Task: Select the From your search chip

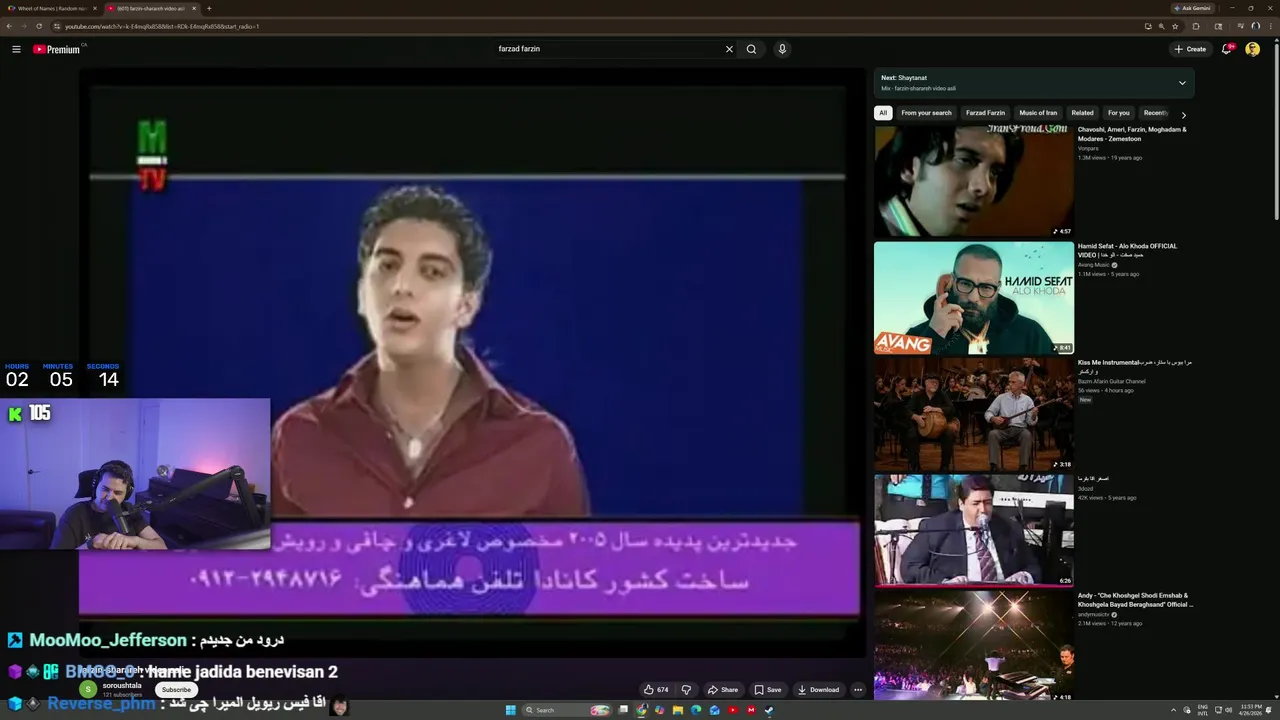Action: 926,113
